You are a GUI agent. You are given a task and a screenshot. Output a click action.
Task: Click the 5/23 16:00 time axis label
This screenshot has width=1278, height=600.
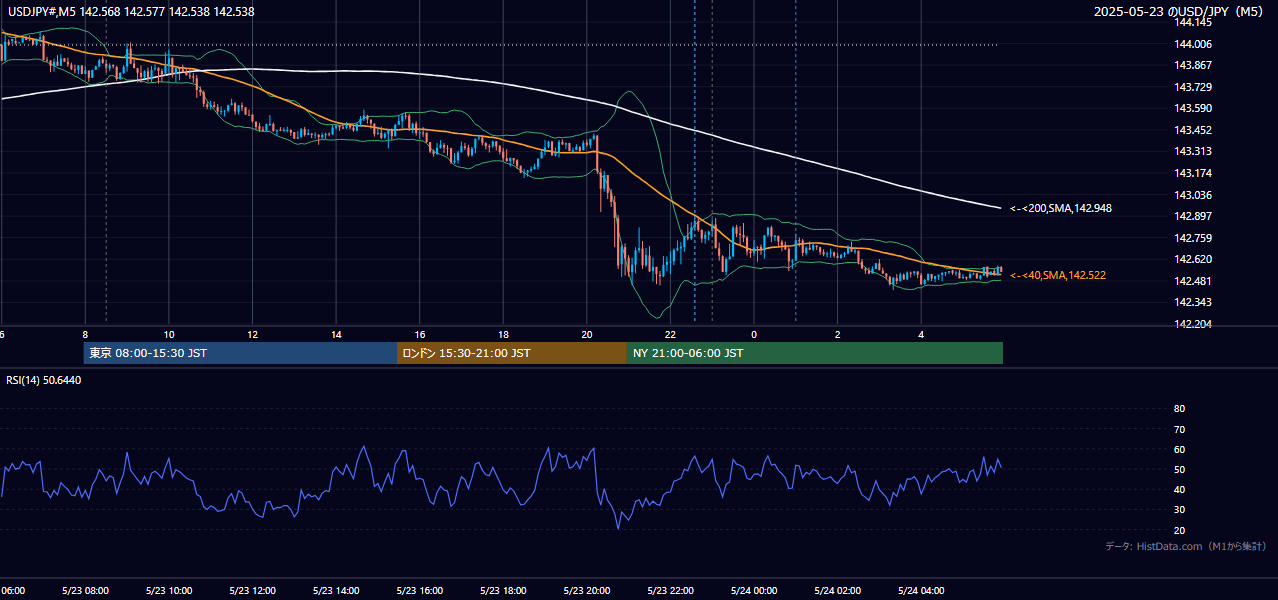(420, 591)
